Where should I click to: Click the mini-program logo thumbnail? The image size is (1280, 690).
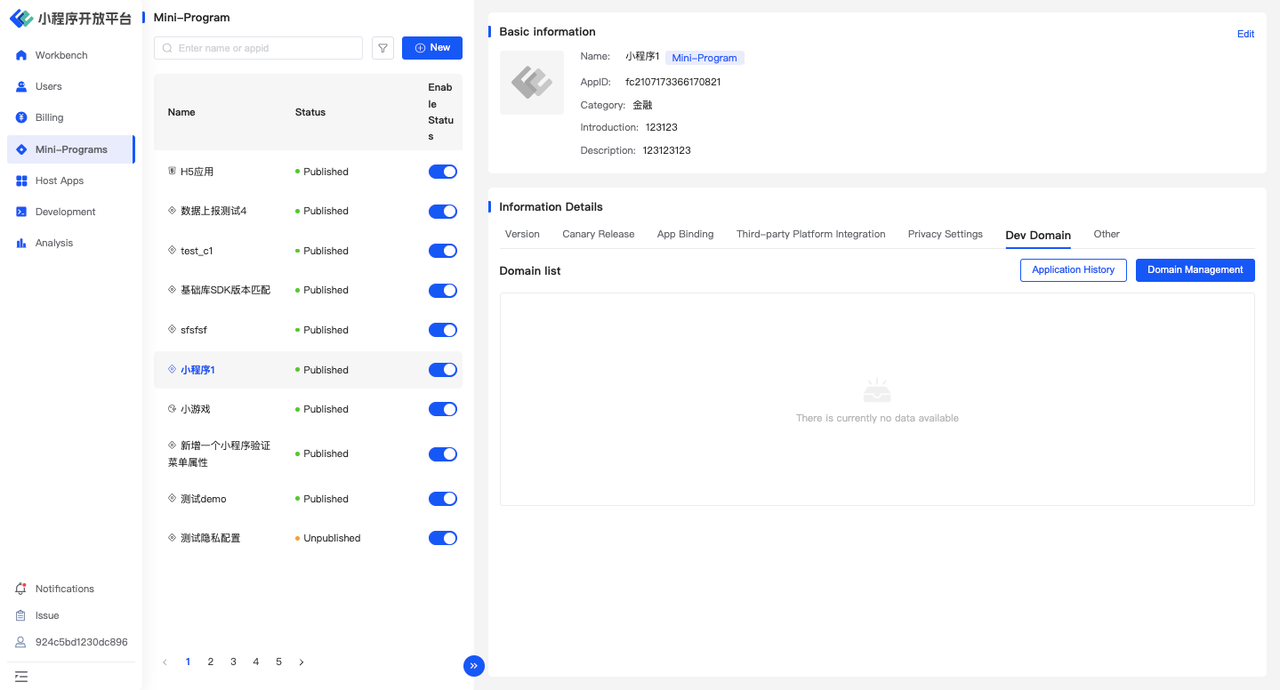coord(531,83)
